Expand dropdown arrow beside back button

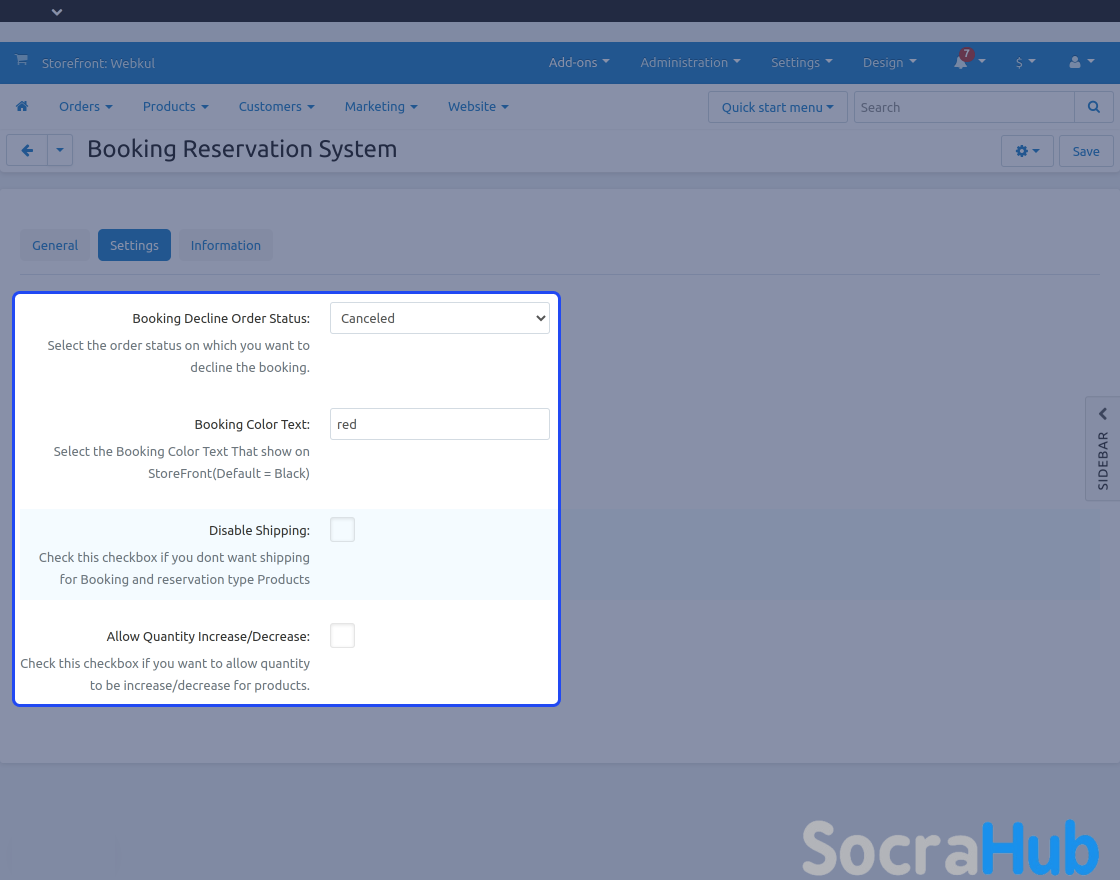pyautogui.click(x=60, y=151)
